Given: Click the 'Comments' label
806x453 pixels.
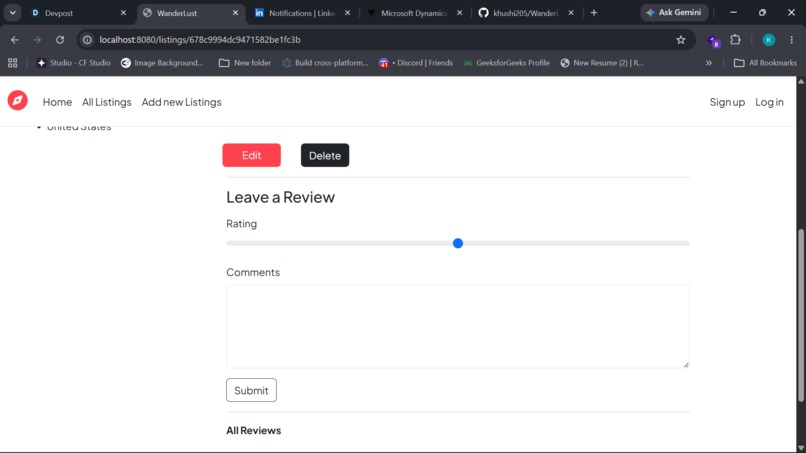Looking at the screenshot, I should [x=253, y=272].
